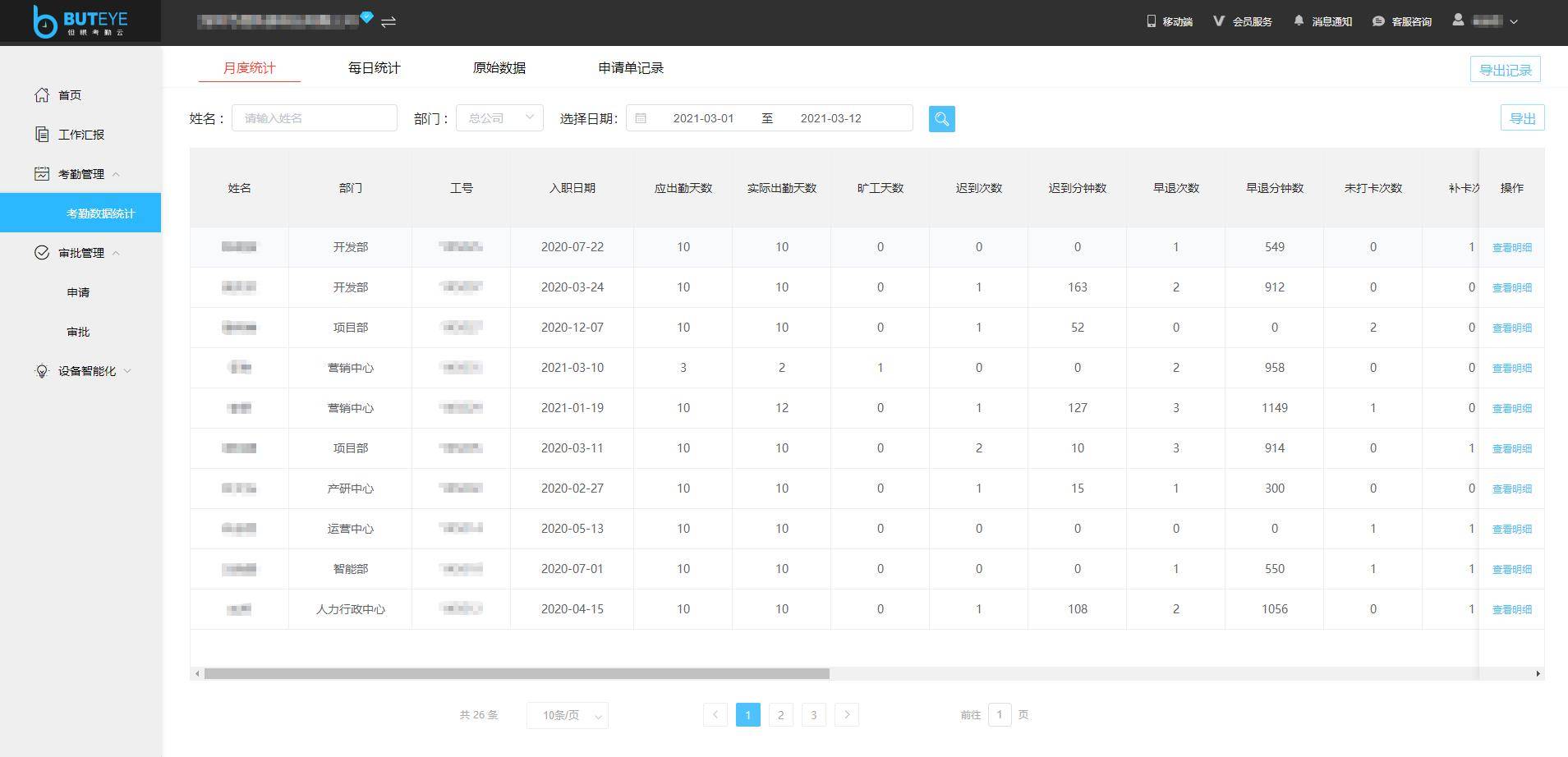Screen dimensions: 1568x757
Task: Click the 迟到分钟数 column header
Action: [x=1077, y=188]
